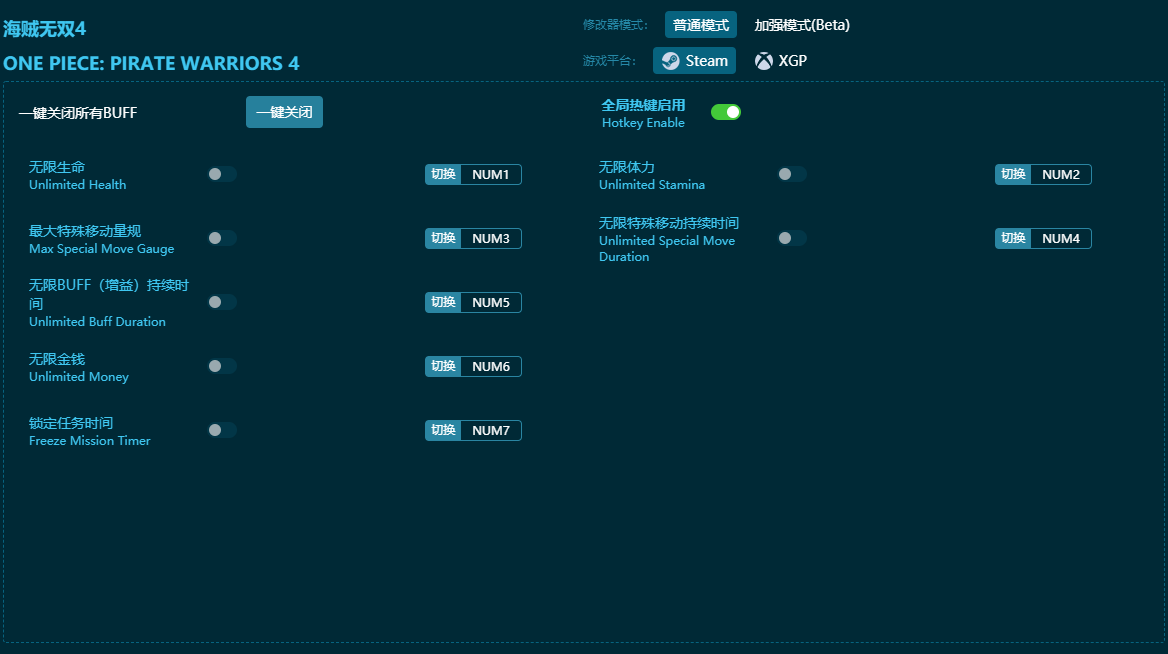Enable Freeze Mission Timer toggle

221,430
